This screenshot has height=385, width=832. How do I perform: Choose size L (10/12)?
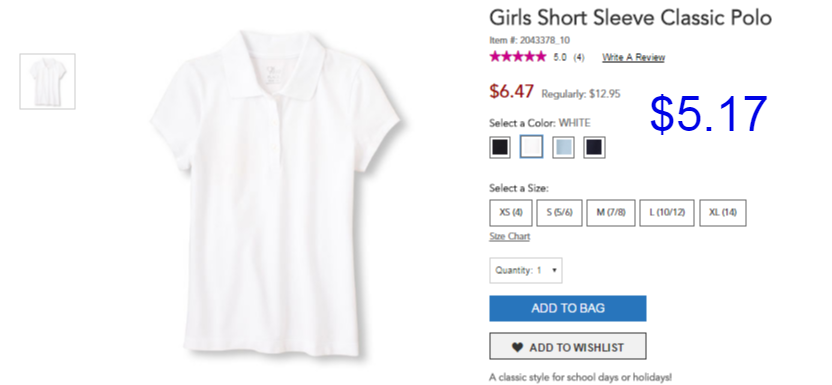tap(667, 213)
